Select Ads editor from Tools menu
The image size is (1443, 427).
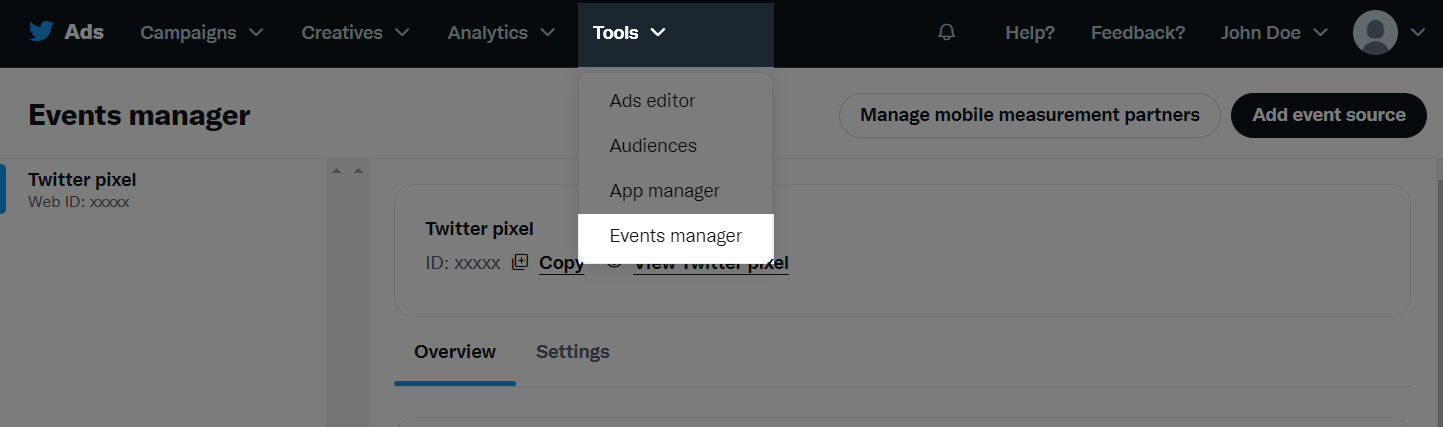click(652, 101)
